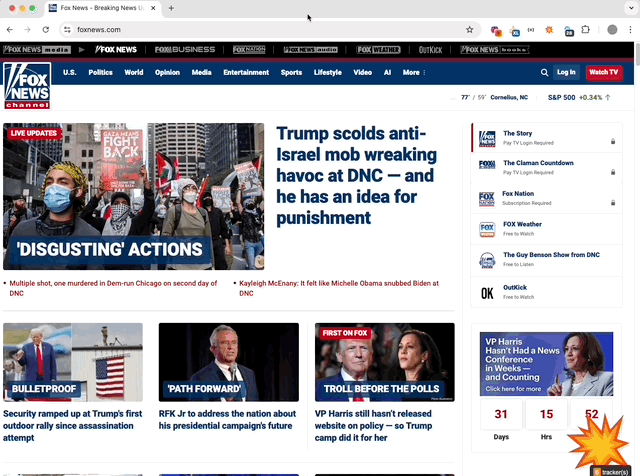Expand the More menu in navigation
The image size is (640, 476).
point(413,72)
